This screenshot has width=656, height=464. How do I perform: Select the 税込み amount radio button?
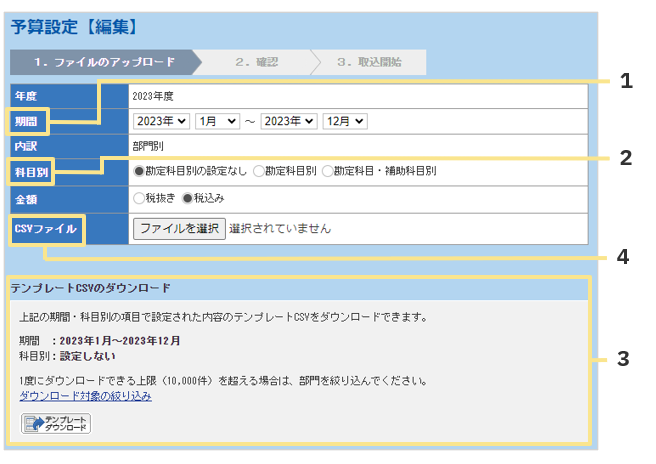[x=187, y=198]
